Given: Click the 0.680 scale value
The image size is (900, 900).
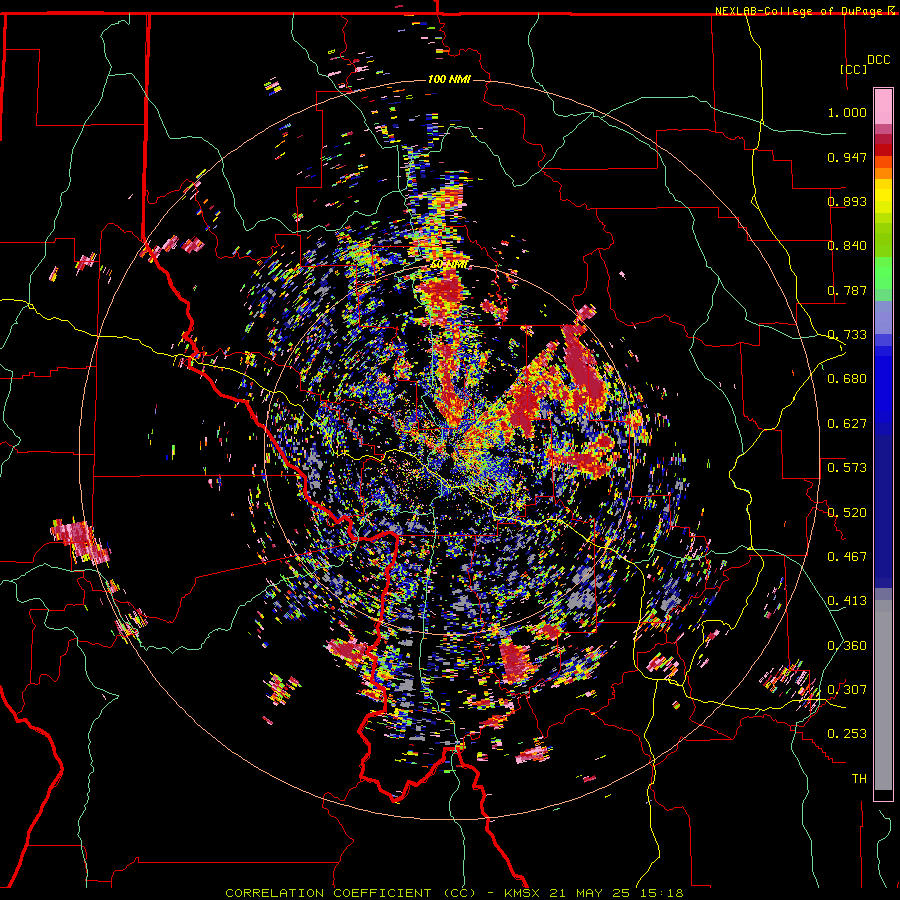Looking at the screenshot, I should (847, 379).
